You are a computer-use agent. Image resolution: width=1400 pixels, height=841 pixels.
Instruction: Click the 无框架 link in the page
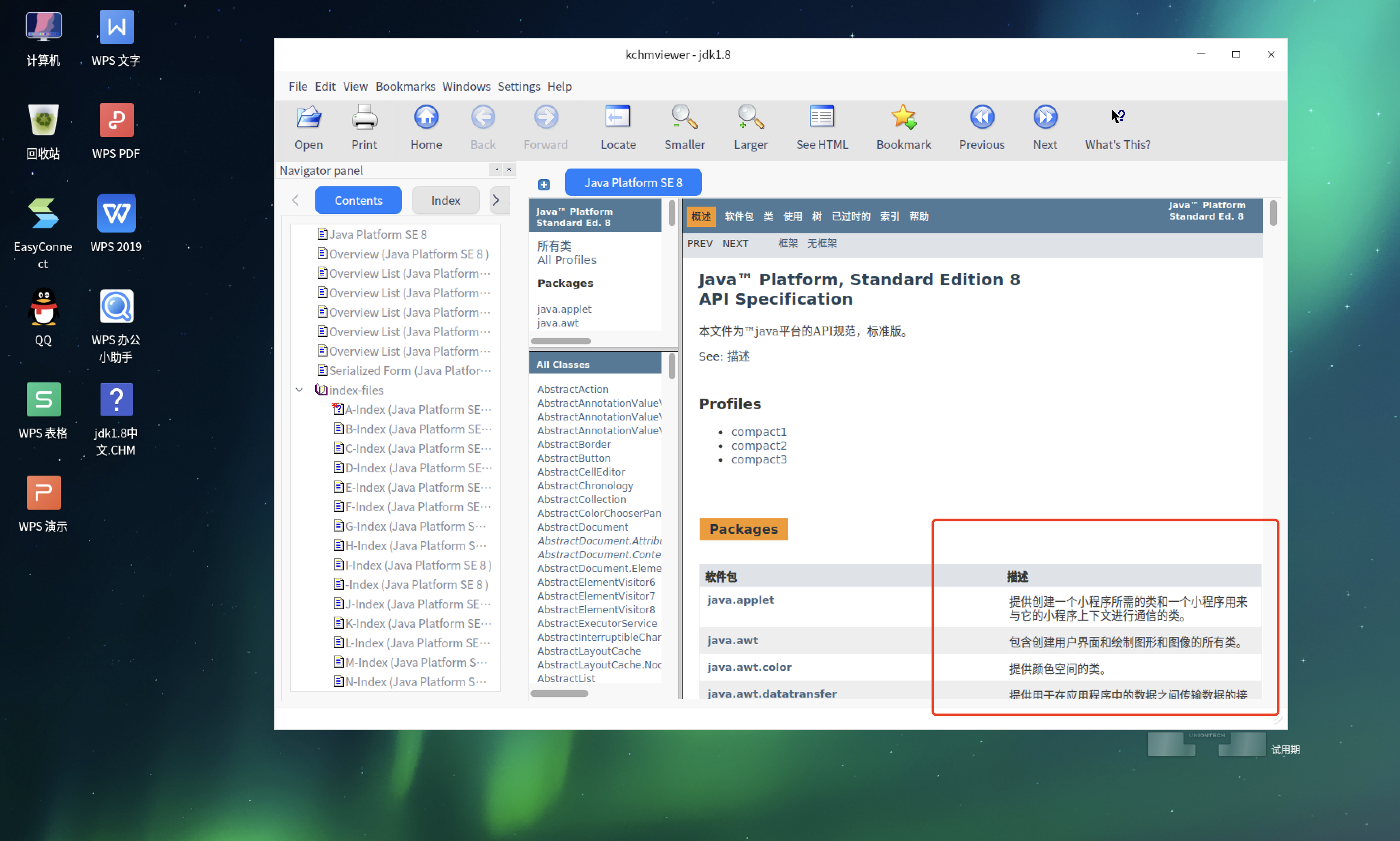[822, 243]
